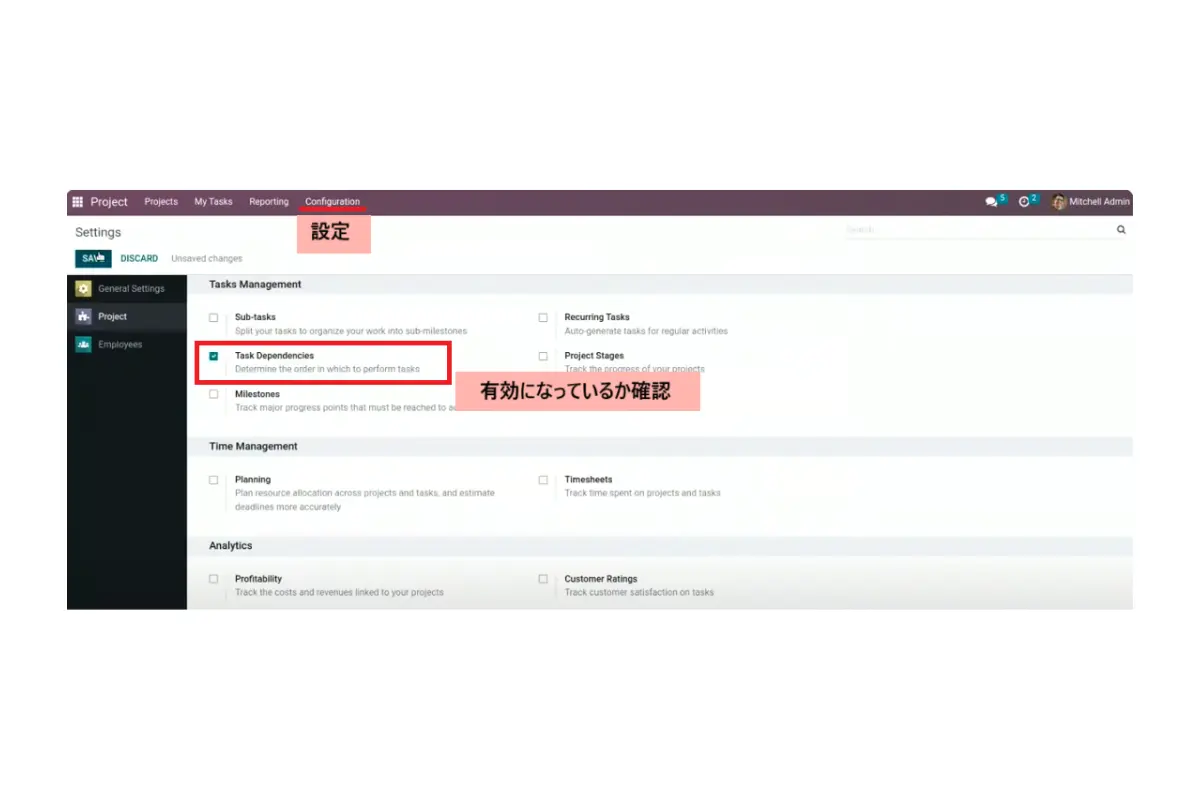Save the settings changes
Viewport: 1200px width, 800px height.
[93, 258]
